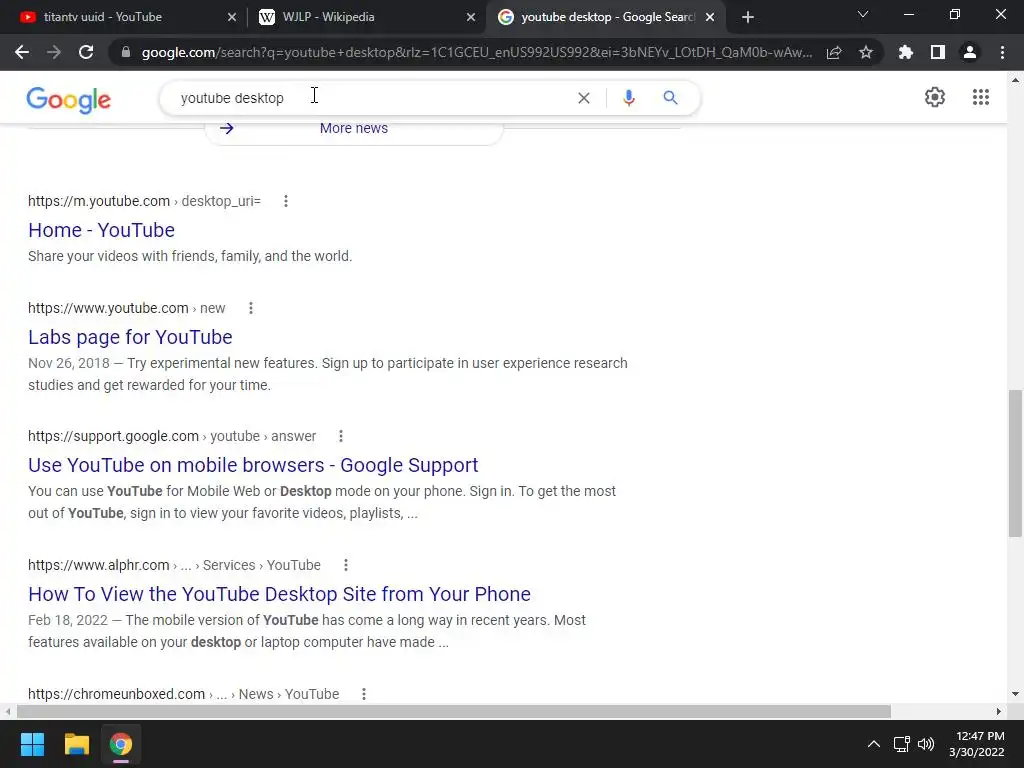The height and width of the screenshot is (768, 1024).
Task: Open options for support.google.com result
Action: pos(341,436)
